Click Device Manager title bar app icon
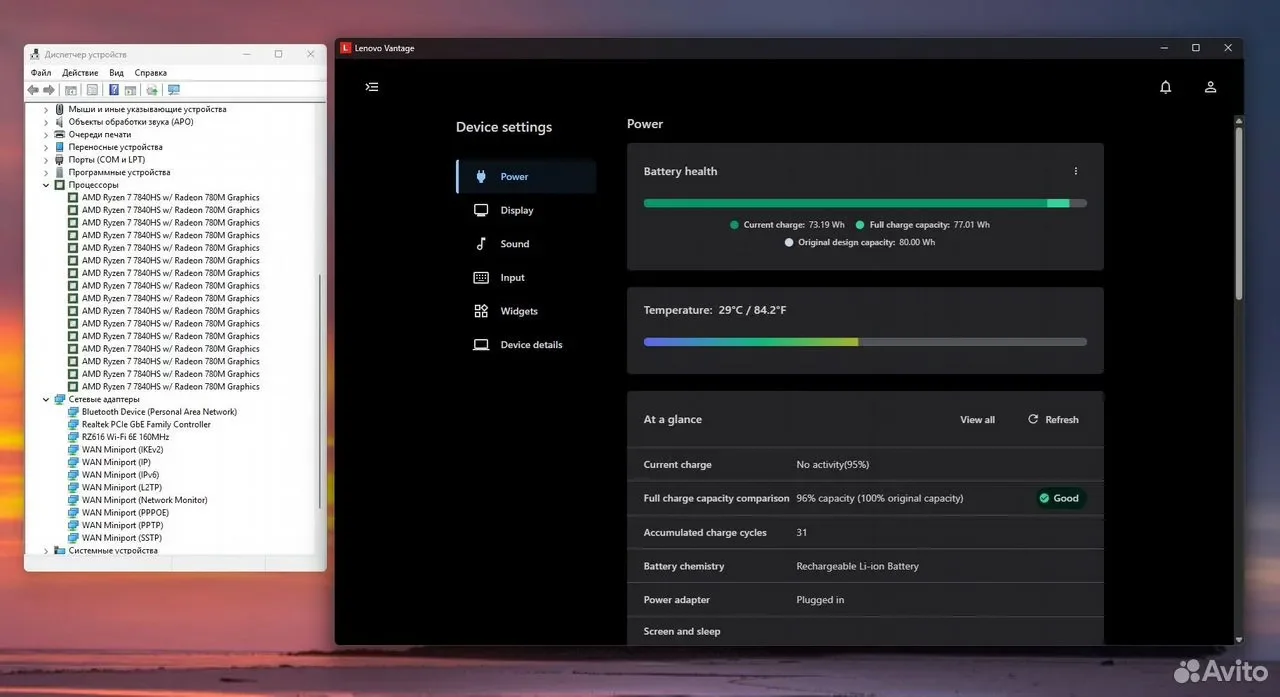Viewport: 1280px width, 697px height. [35, 54]
